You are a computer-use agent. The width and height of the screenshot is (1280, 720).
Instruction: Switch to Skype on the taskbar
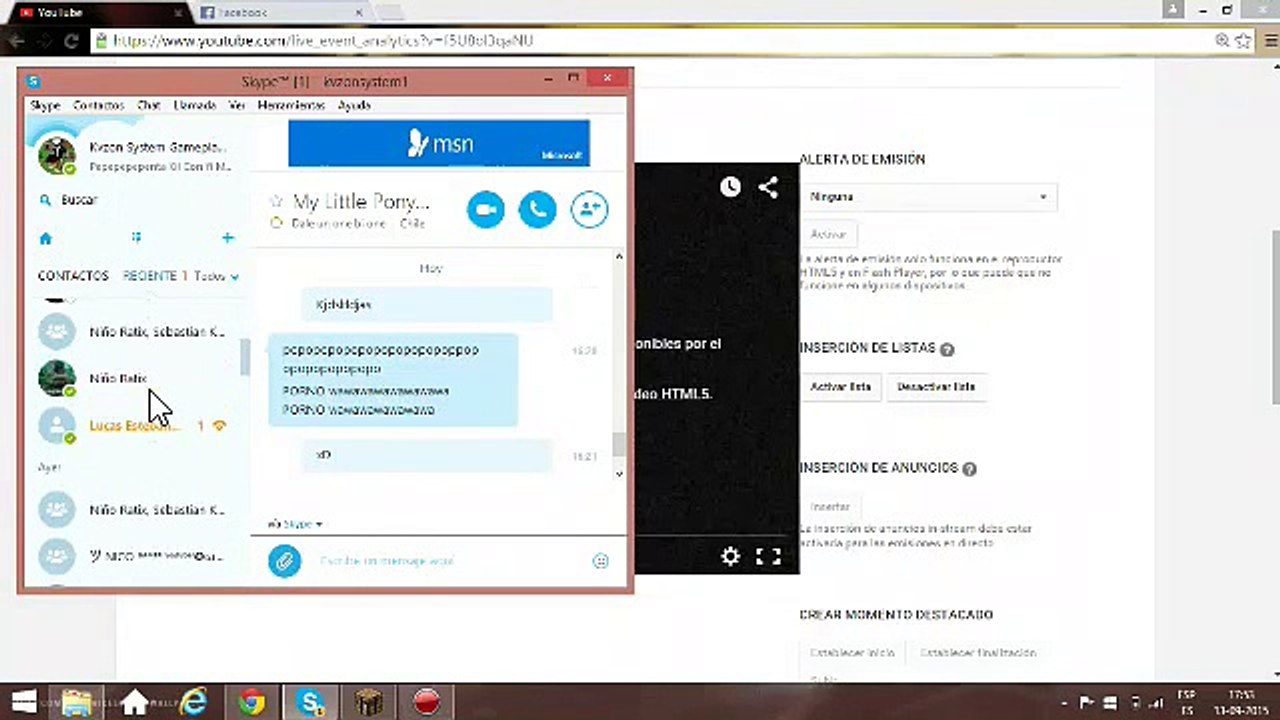coord(309,701)
